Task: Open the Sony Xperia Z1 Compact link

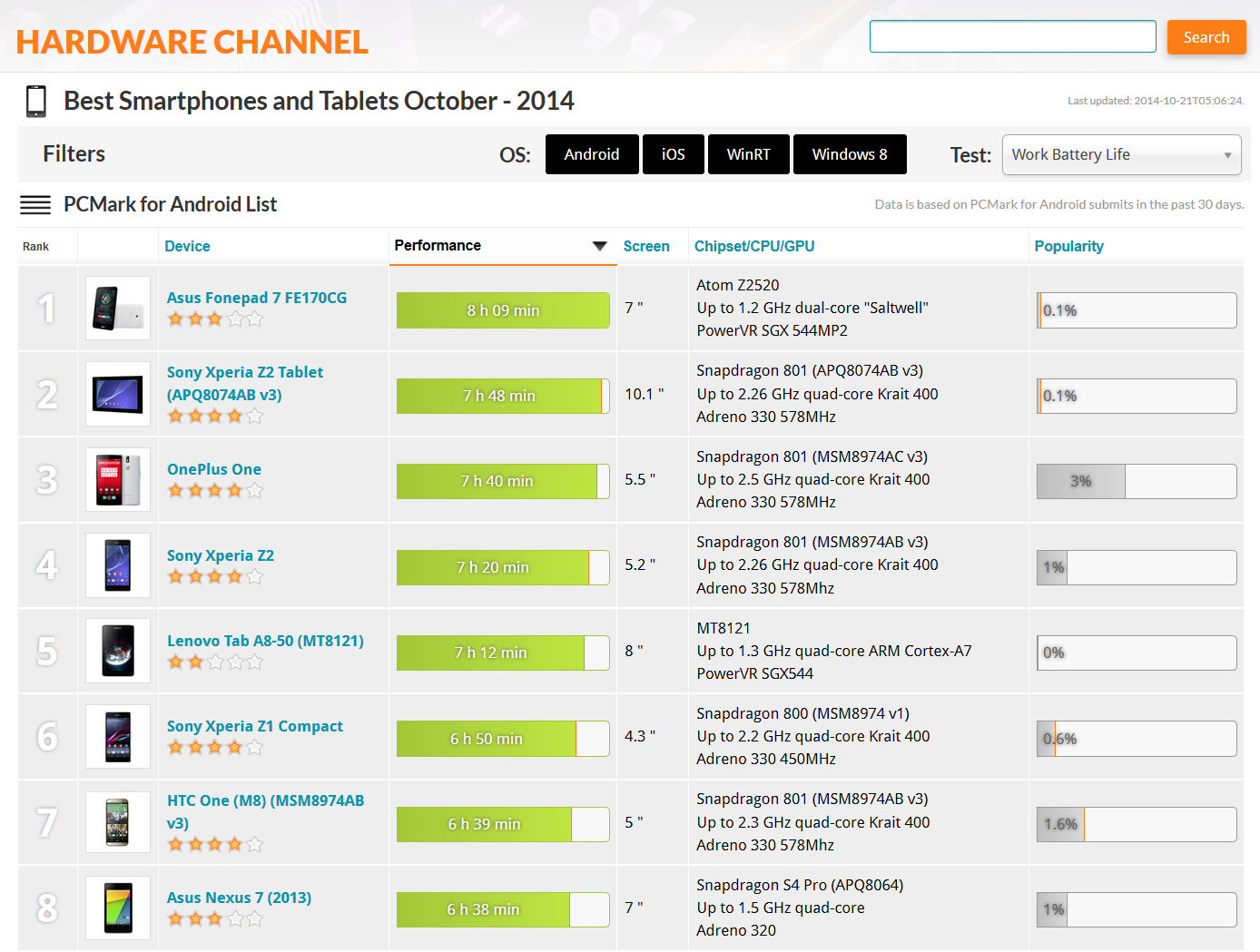Action: [x=255, y=726]
